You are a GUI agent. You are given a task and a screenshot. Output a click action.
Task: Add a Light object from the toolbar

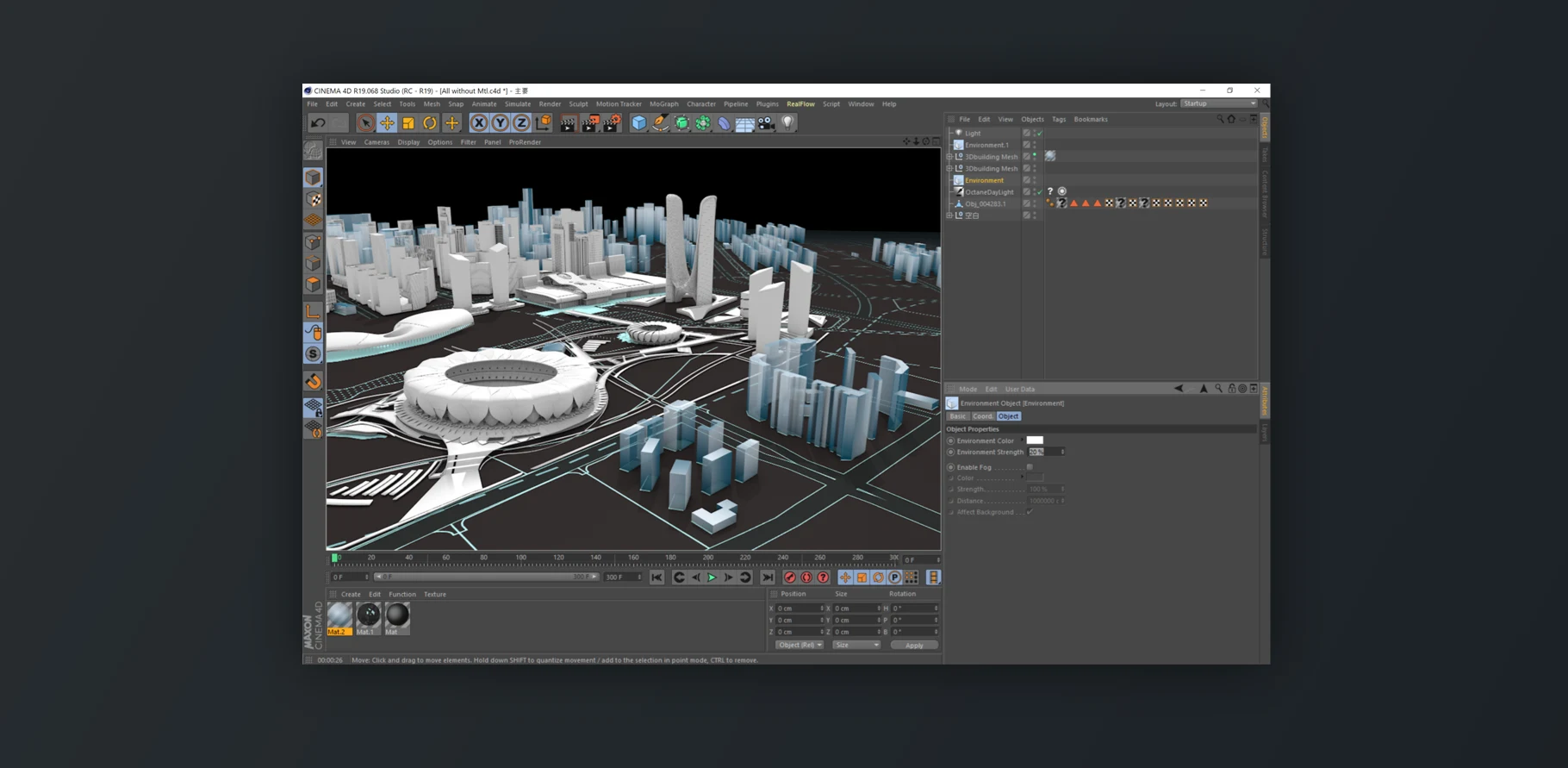click(787, 123)
